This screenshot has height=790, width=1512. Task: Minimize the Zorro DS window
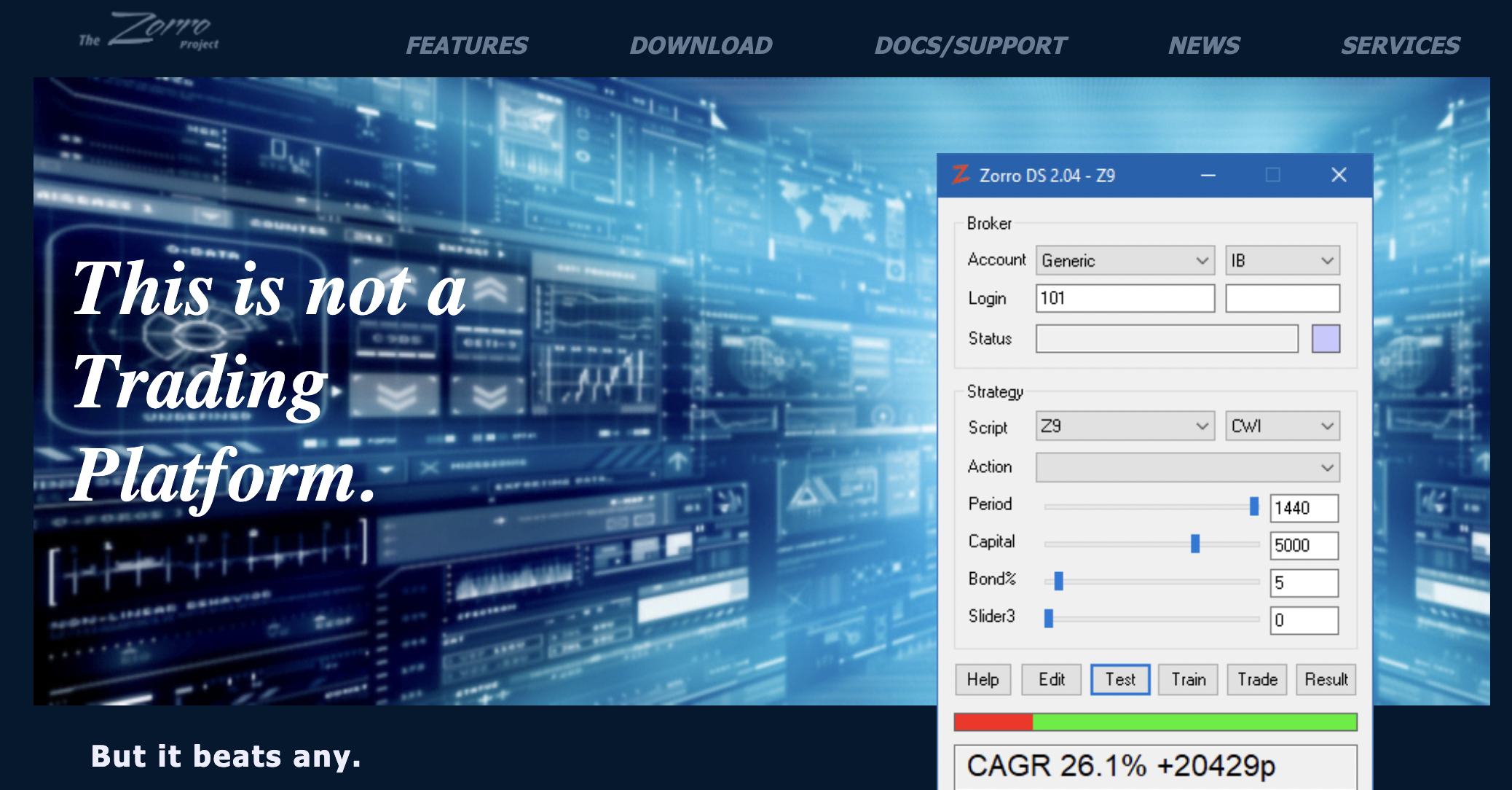coord(1208,175)
